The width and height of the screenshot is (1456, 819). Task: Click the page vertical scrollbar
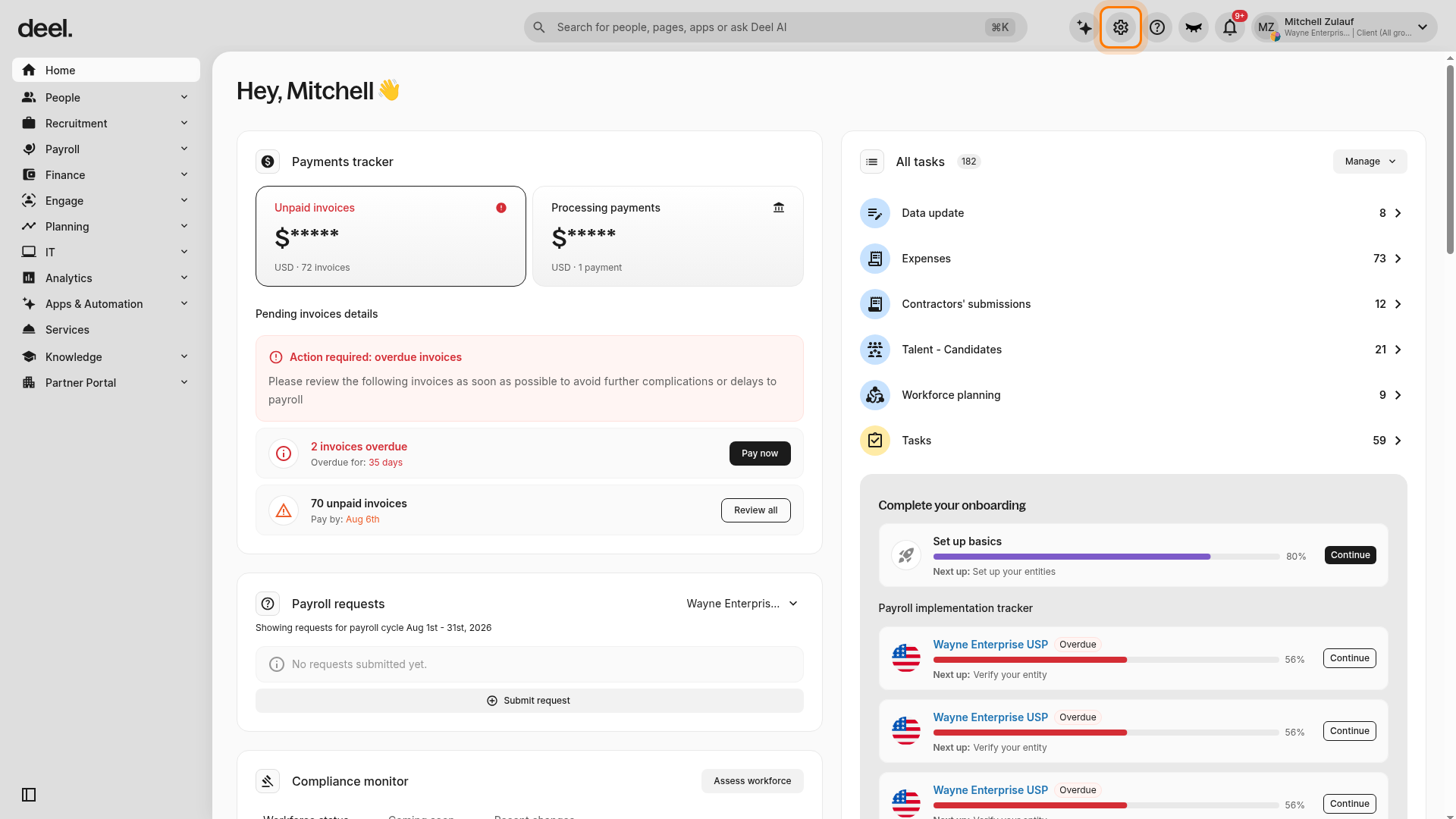1450,159
